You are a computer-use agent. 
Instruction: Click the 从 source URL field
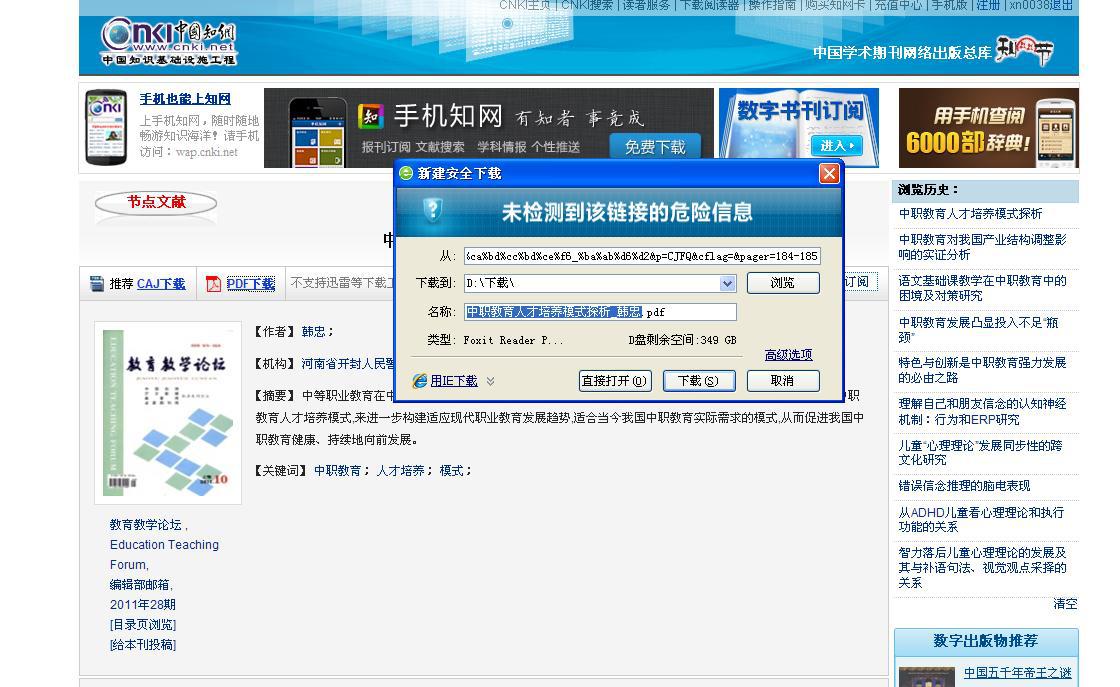coord(642,256)
